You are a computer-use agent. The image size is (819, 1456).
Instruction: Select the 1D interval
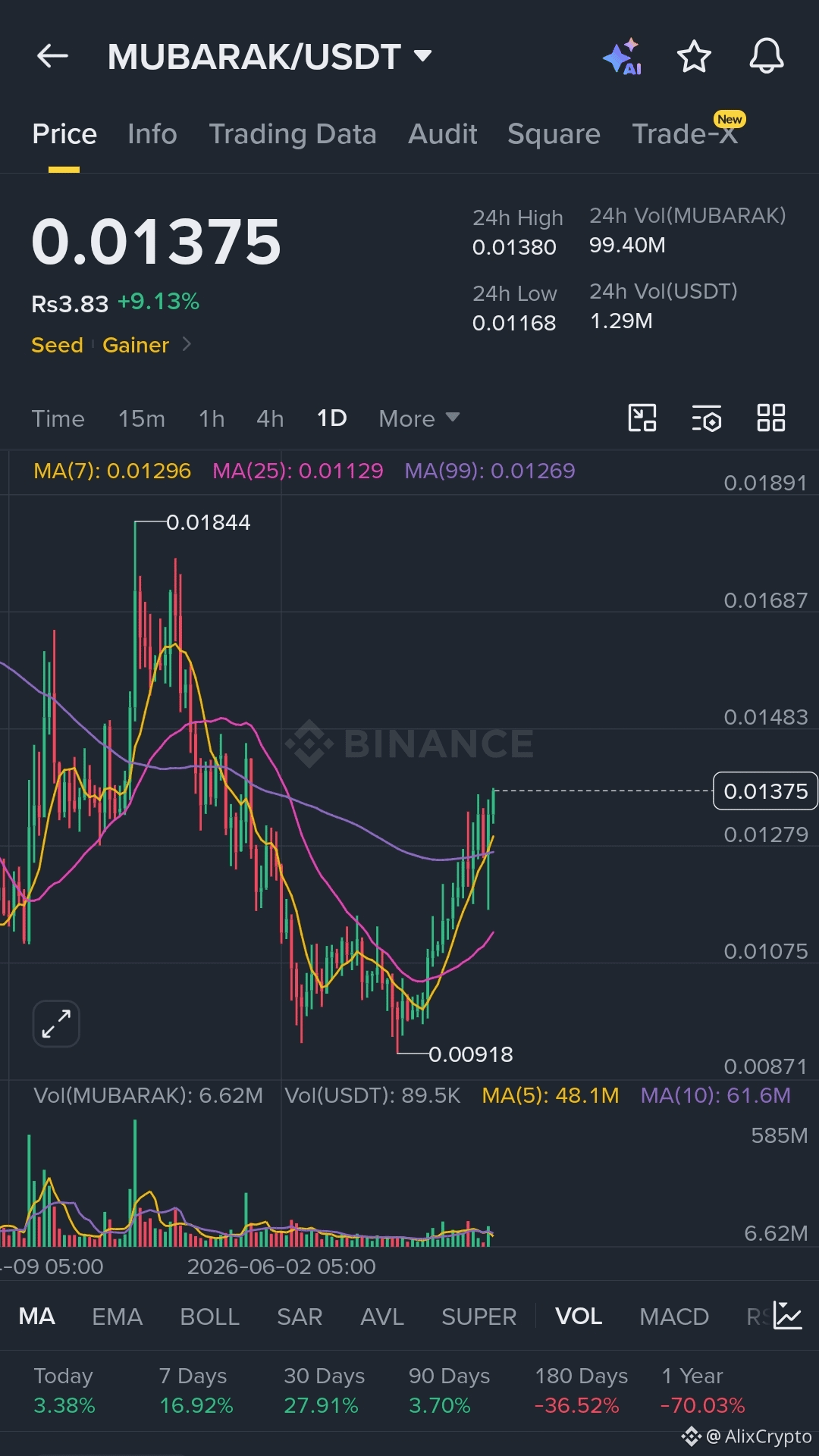tap(332, 418)
